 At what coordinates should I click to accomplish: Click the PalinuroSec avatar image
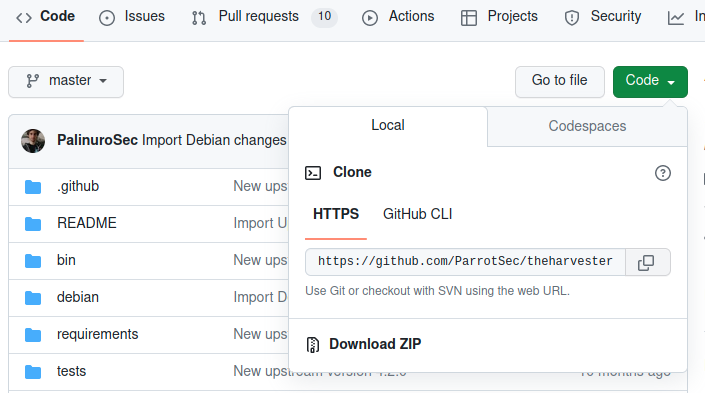click(33, 141)
